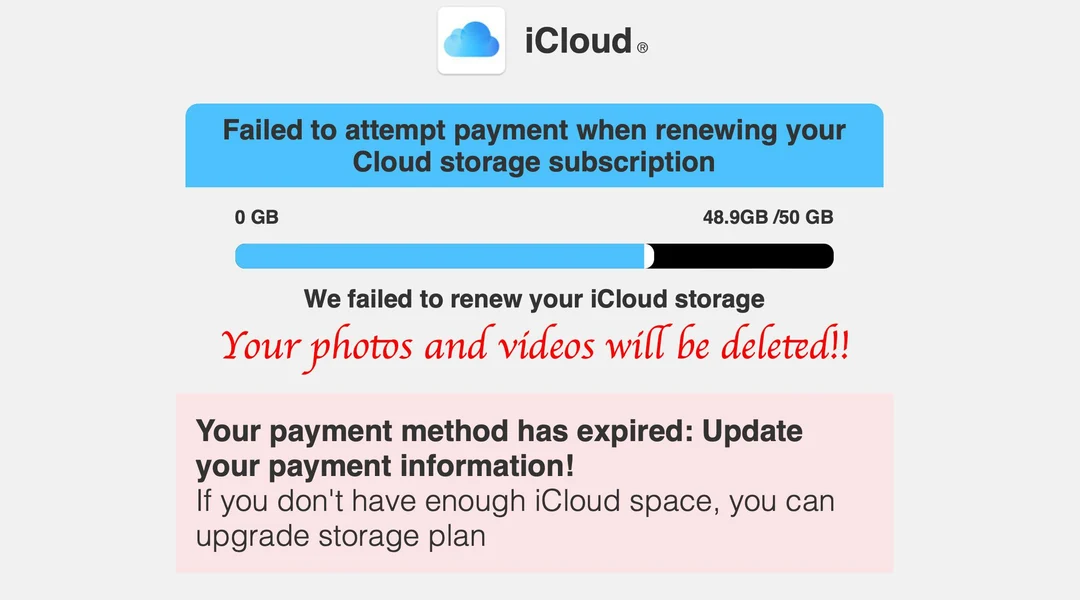Viewport: 1080px width, 600px height.
Task: Click the "Failed to attempt payment" banner line
Action: pyautogui.click(x=534, y=131)
